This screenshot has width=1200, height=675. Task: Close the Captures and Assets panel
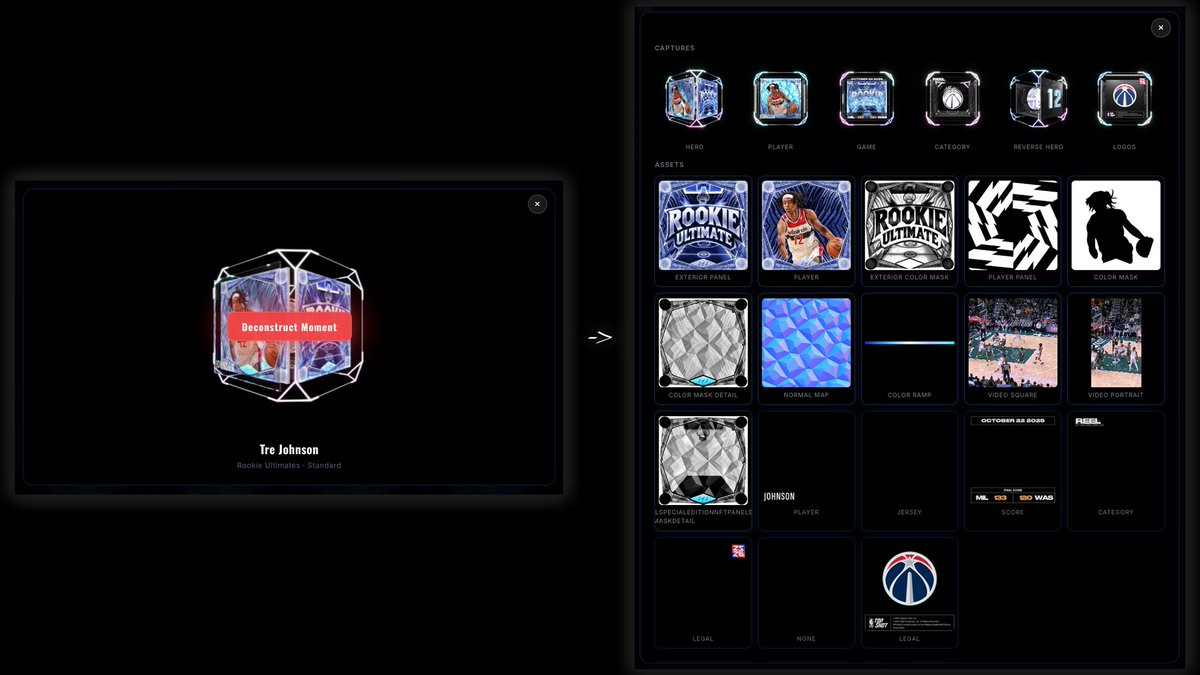click(1161, 28)
